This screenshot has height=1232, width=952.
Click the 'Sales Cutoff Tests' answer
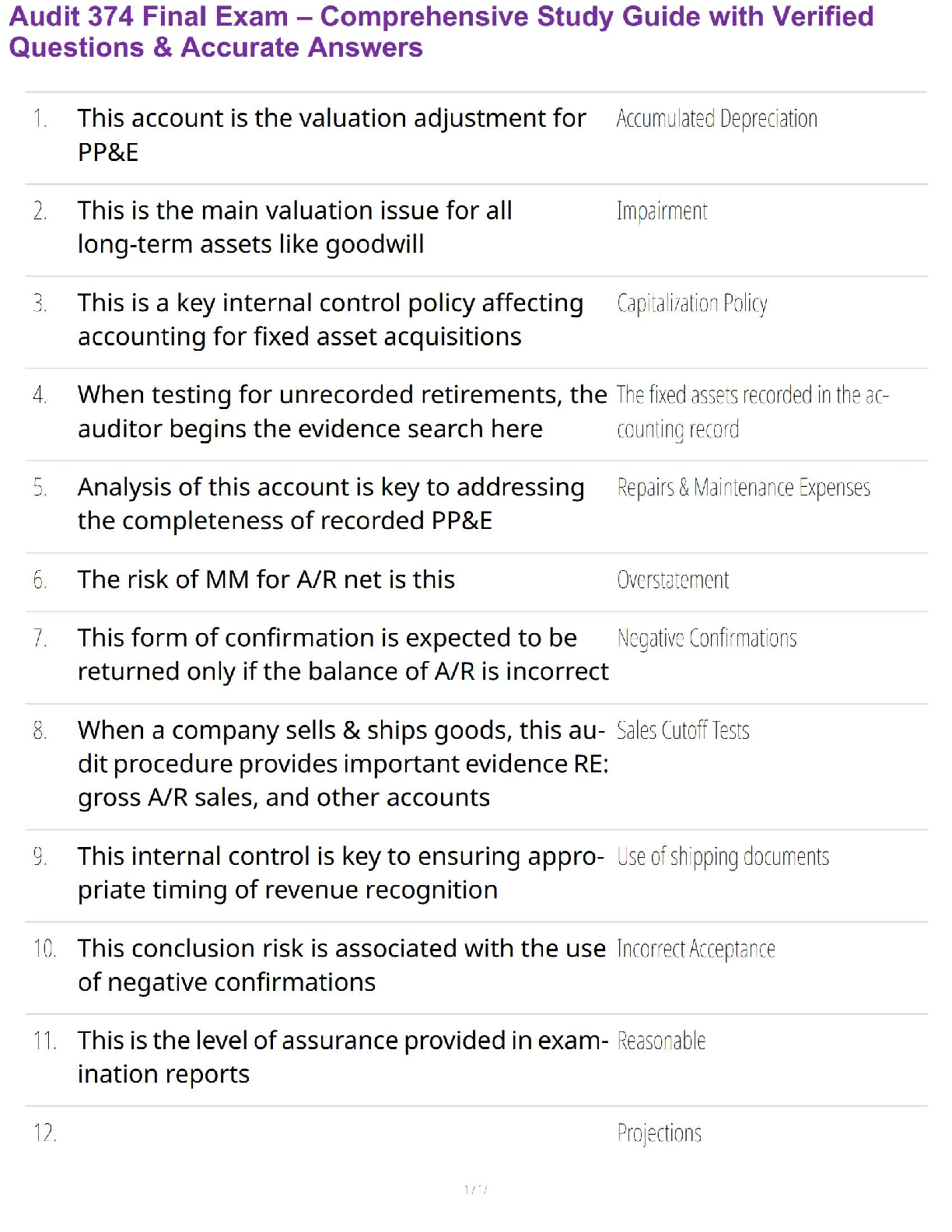pyautogui.click(x=683, y=731)
